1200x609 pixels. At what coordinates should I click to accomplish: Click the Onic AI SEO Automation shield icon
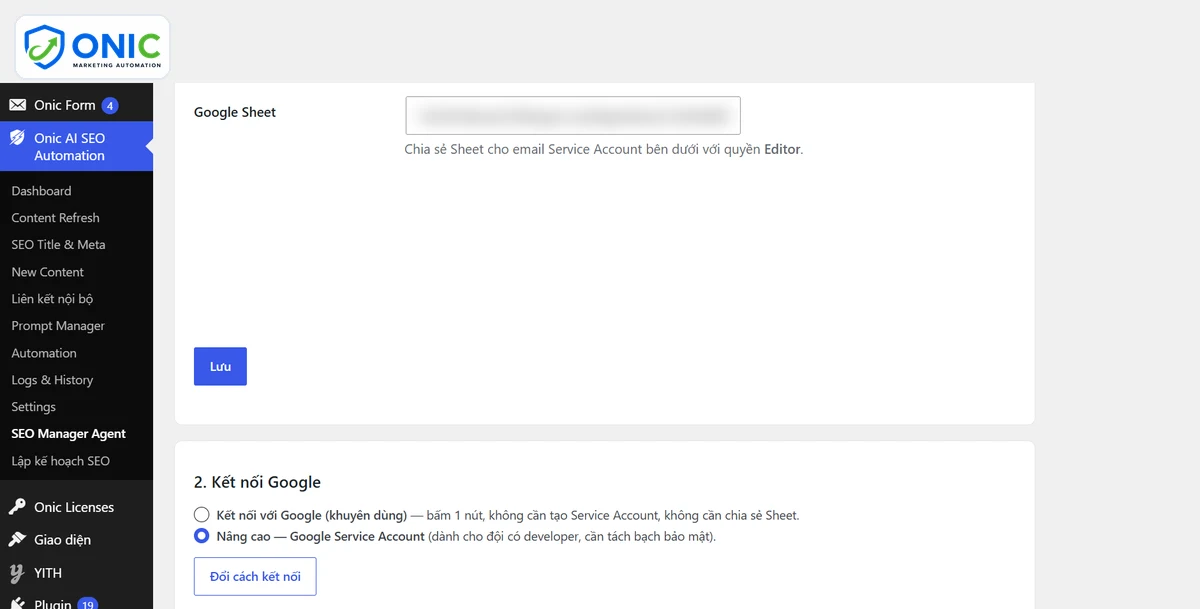pyautogui.click(x=17, y=139)
